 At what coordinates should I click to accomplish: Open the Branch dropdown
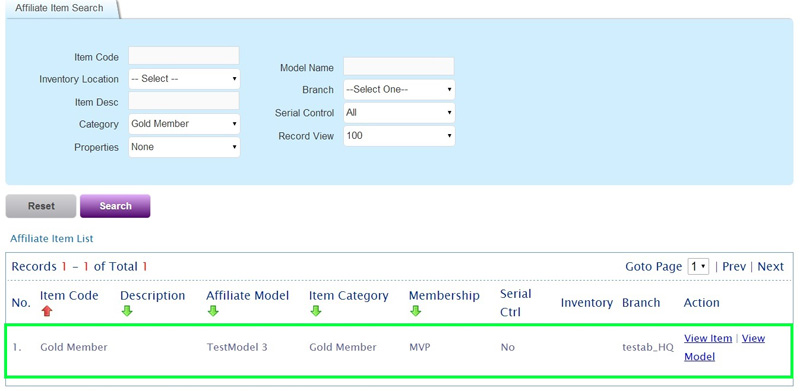(399, 90)
